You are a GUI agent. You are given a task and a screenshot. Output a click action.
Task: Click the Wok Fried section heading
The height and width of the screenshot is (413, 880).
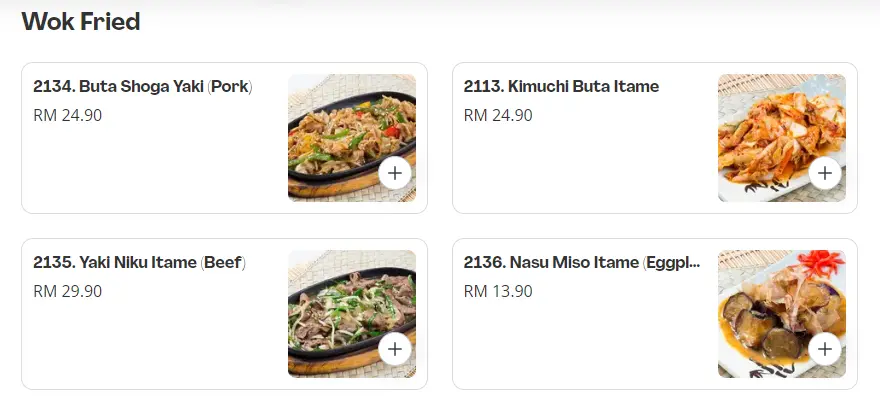80,22
